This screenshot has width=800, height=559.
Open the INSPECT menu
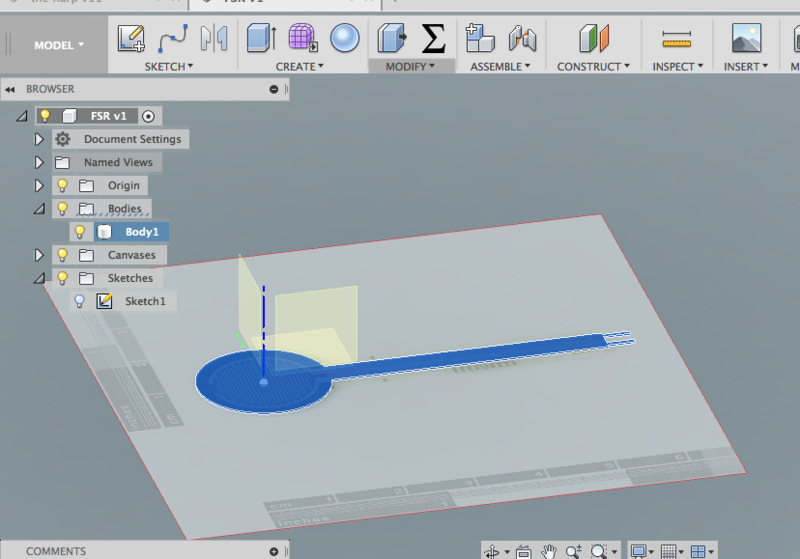pos(678,66)
